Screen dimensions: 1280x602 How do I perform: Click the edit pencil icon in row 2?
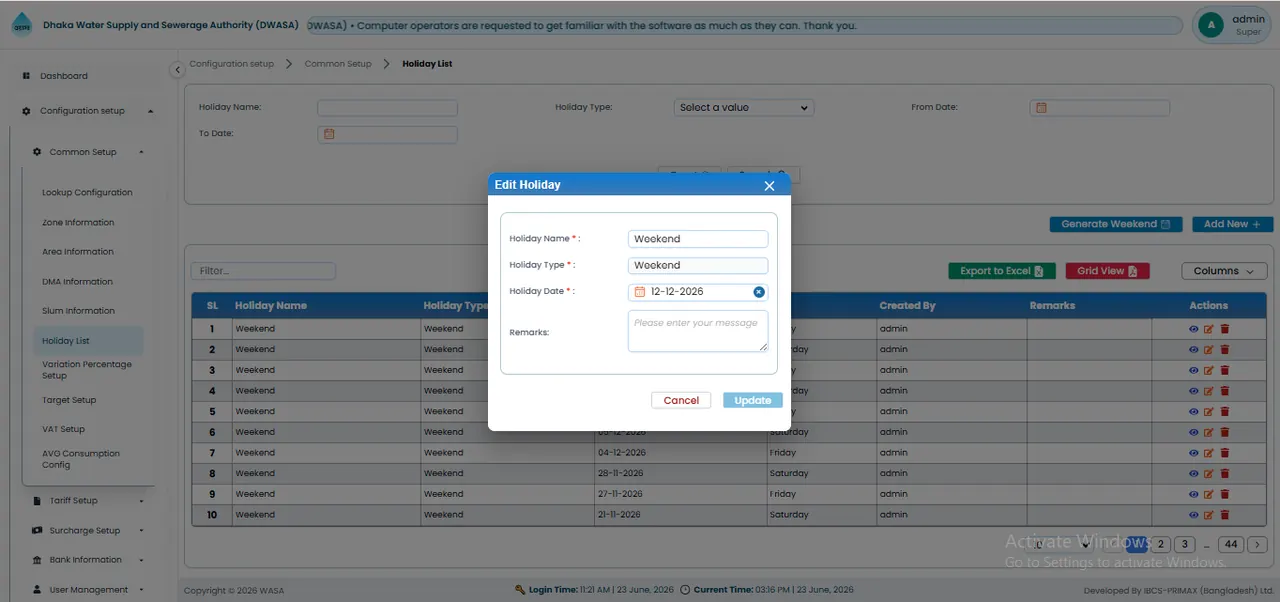click(x=1209, y=350)
